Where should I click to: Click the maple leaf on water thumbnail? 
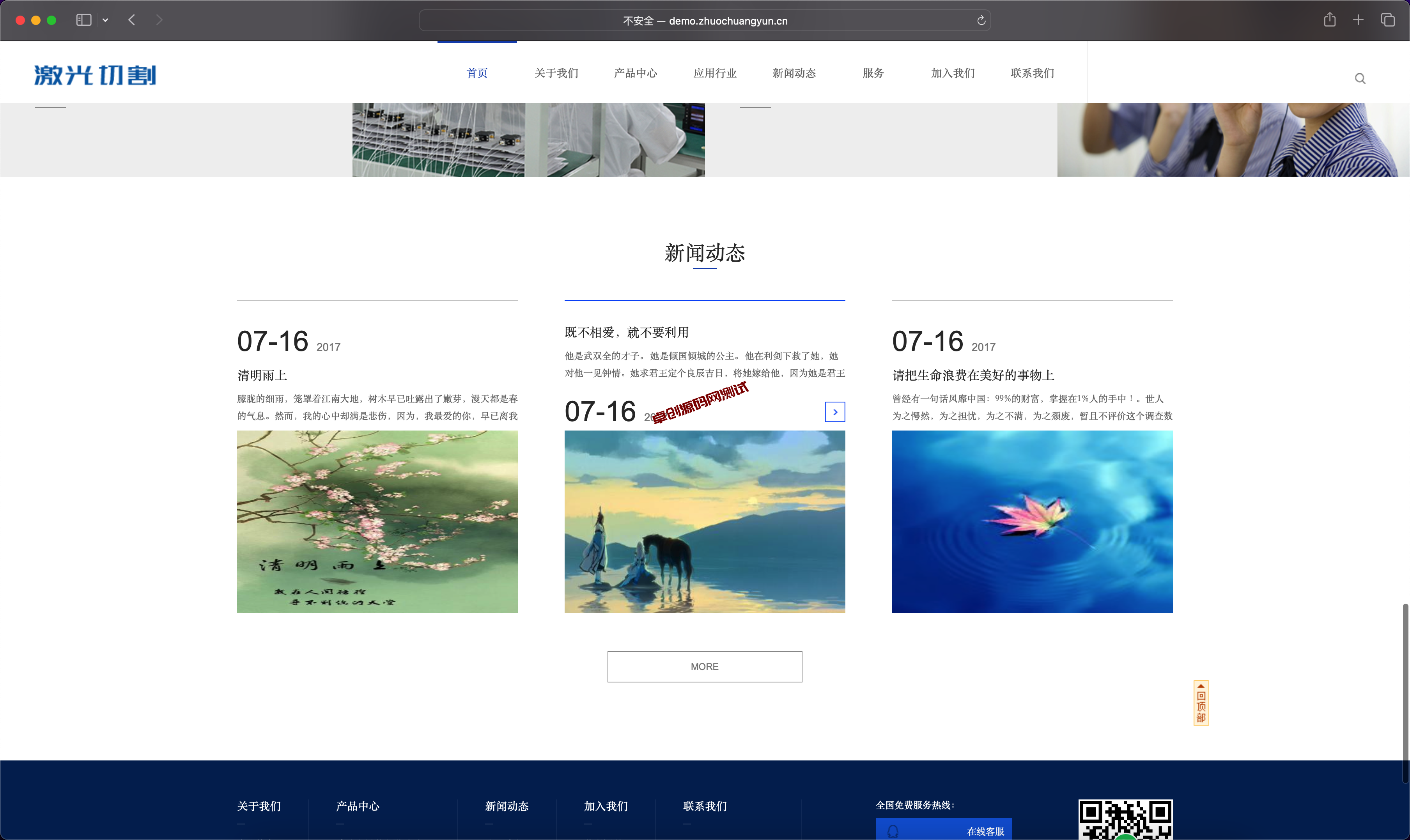(x=1032, y=521)
